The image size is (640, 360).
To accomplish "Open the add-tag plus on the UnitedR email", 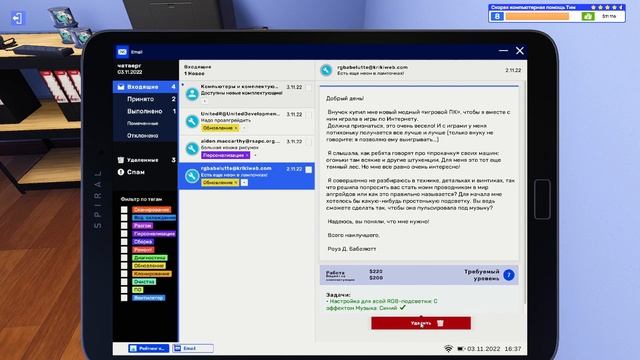I will [x=244, y=128].
